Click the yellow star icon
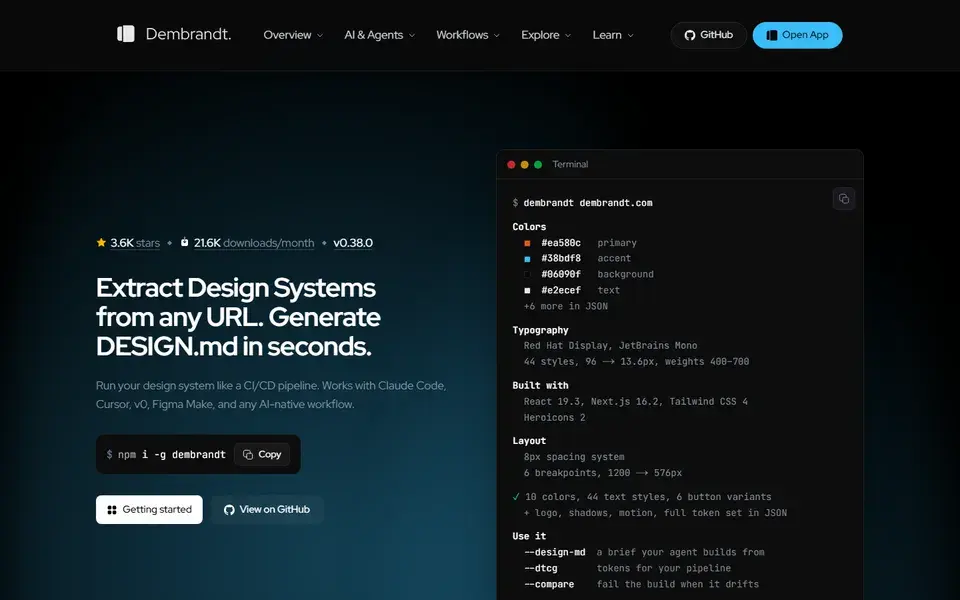This screenshot has width=960, height=600. (x=101, y=242)
